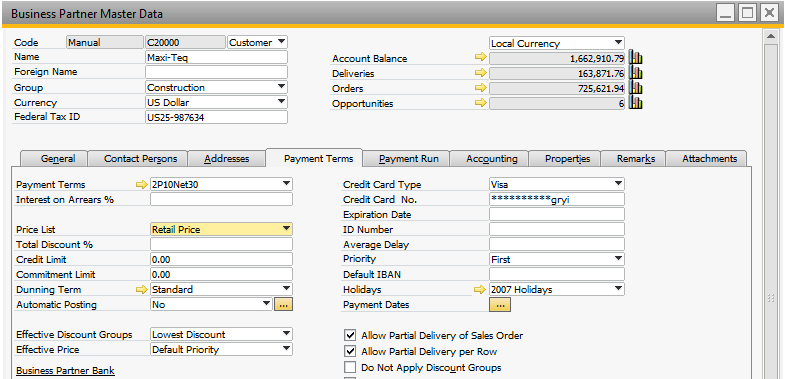
Task: Click the Foreign Name input field
Action: pos(217,72)
